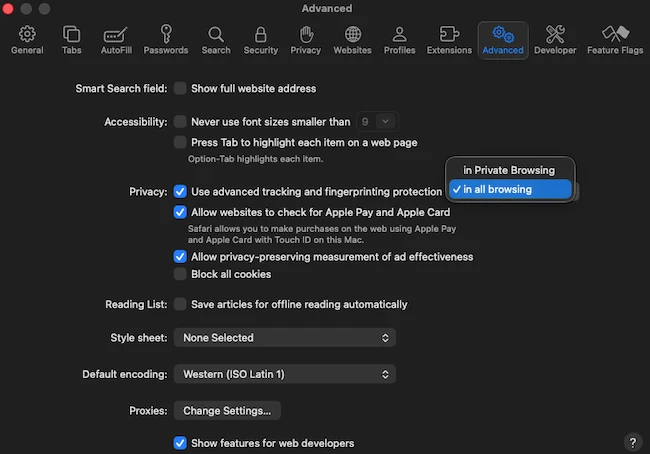Image resolution: width=650 pixels, height=454 pixels.
Task: Click the Change Settings button for Proxies
Action: pos(226,410)
